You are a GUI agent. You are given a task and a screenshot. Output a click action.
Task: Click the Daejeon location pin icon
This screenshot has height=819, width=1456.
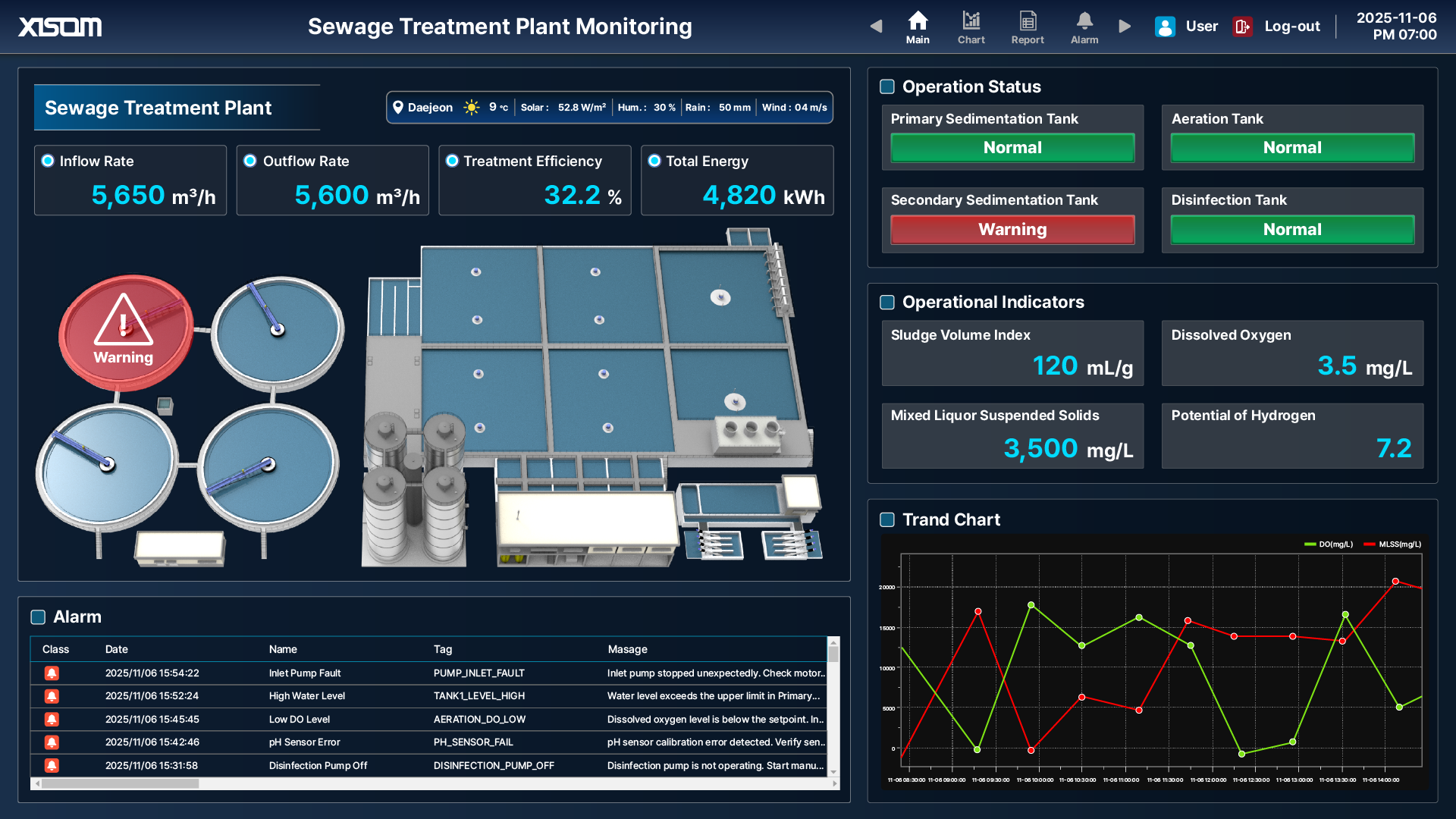click(397, 107)
